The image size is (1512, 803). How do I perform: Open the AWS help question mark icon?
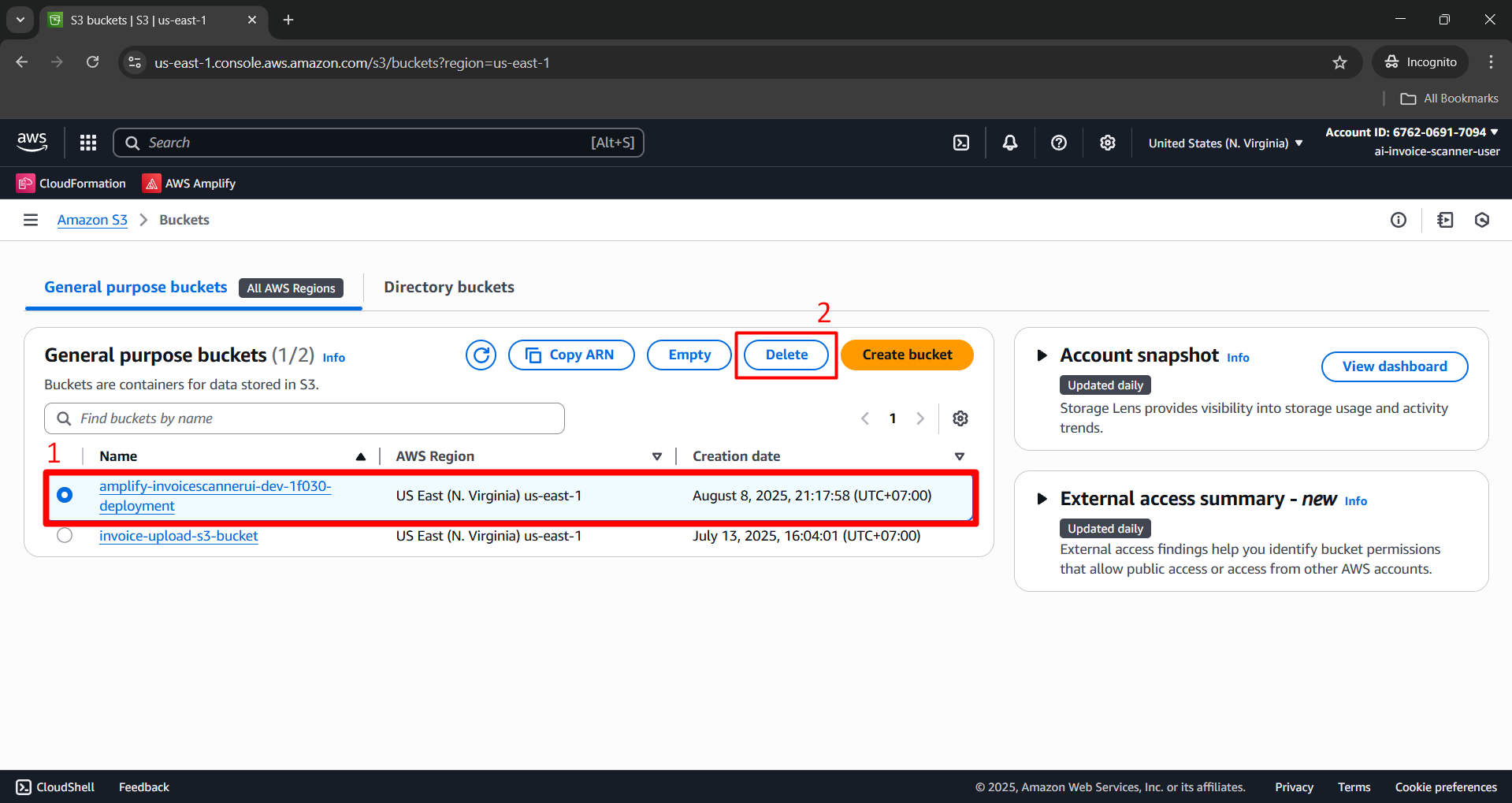click(1058, 143)
